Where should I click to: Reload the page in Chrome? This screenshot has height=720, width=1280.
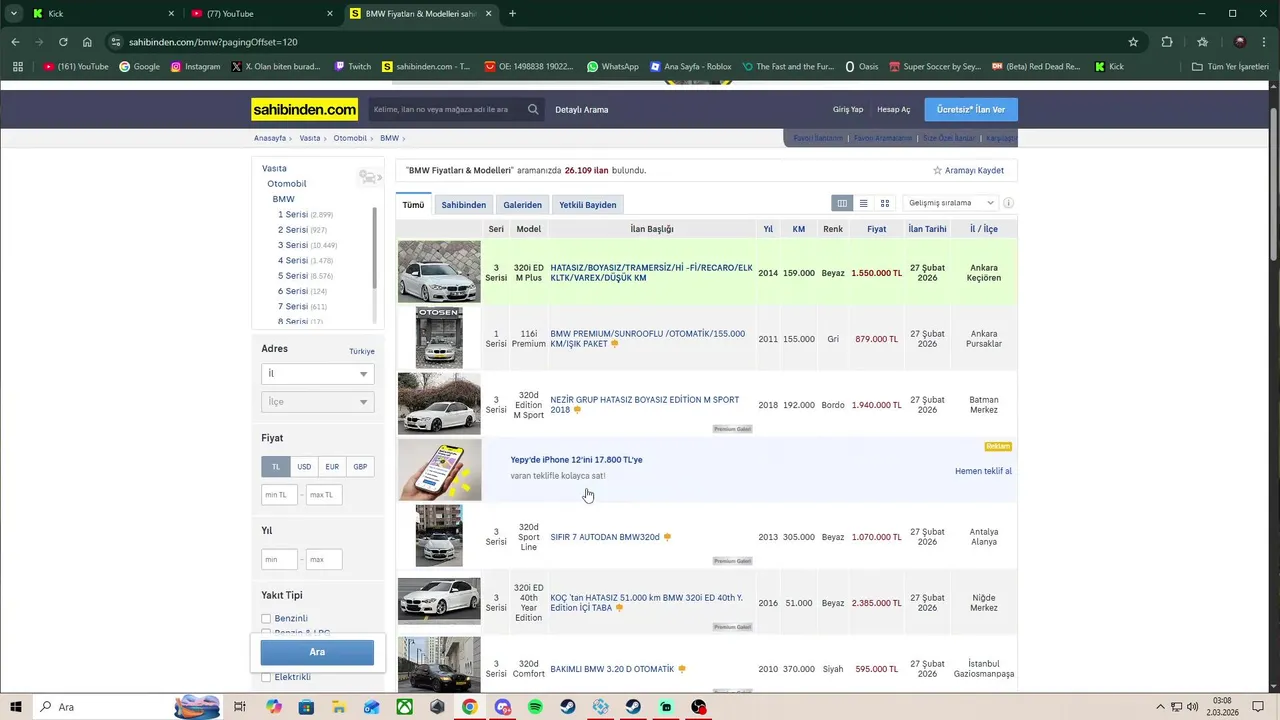[x=63, y=42]
